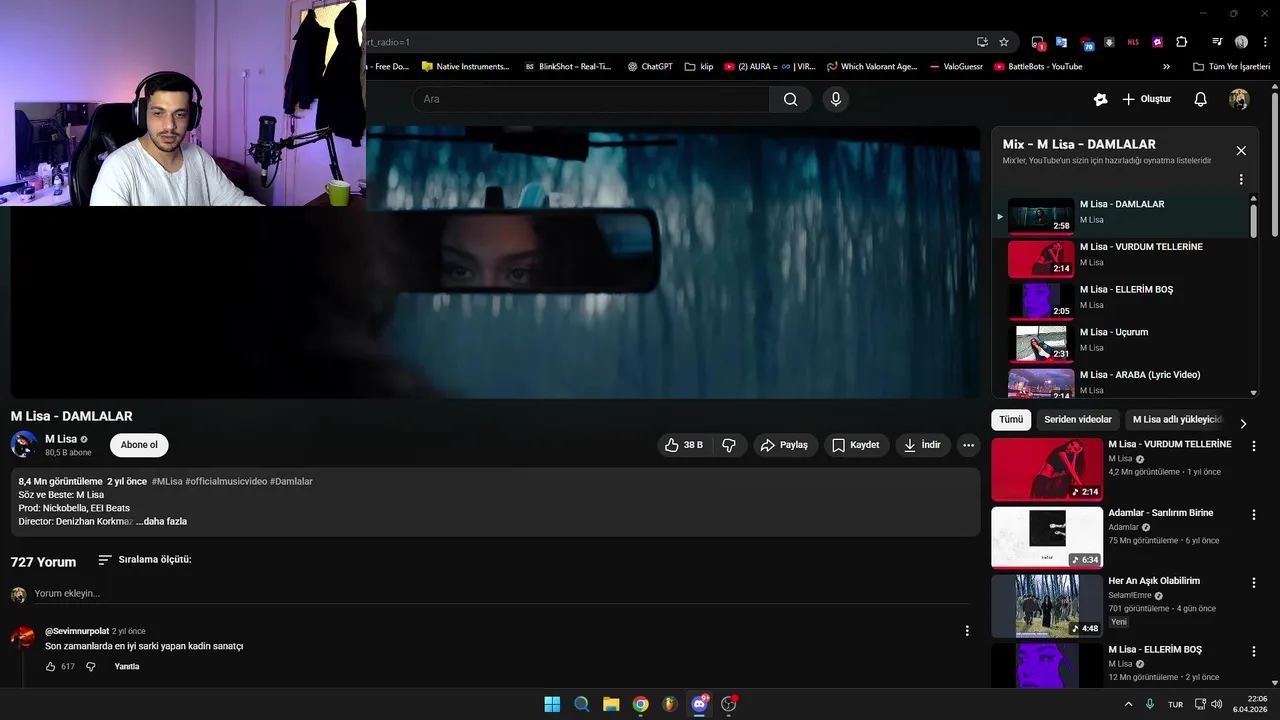Image resolution: width=1280 pixels, height=720 pixels.
Task: Open options menu for Sevimnurpolat's comment
Action: 966,631
